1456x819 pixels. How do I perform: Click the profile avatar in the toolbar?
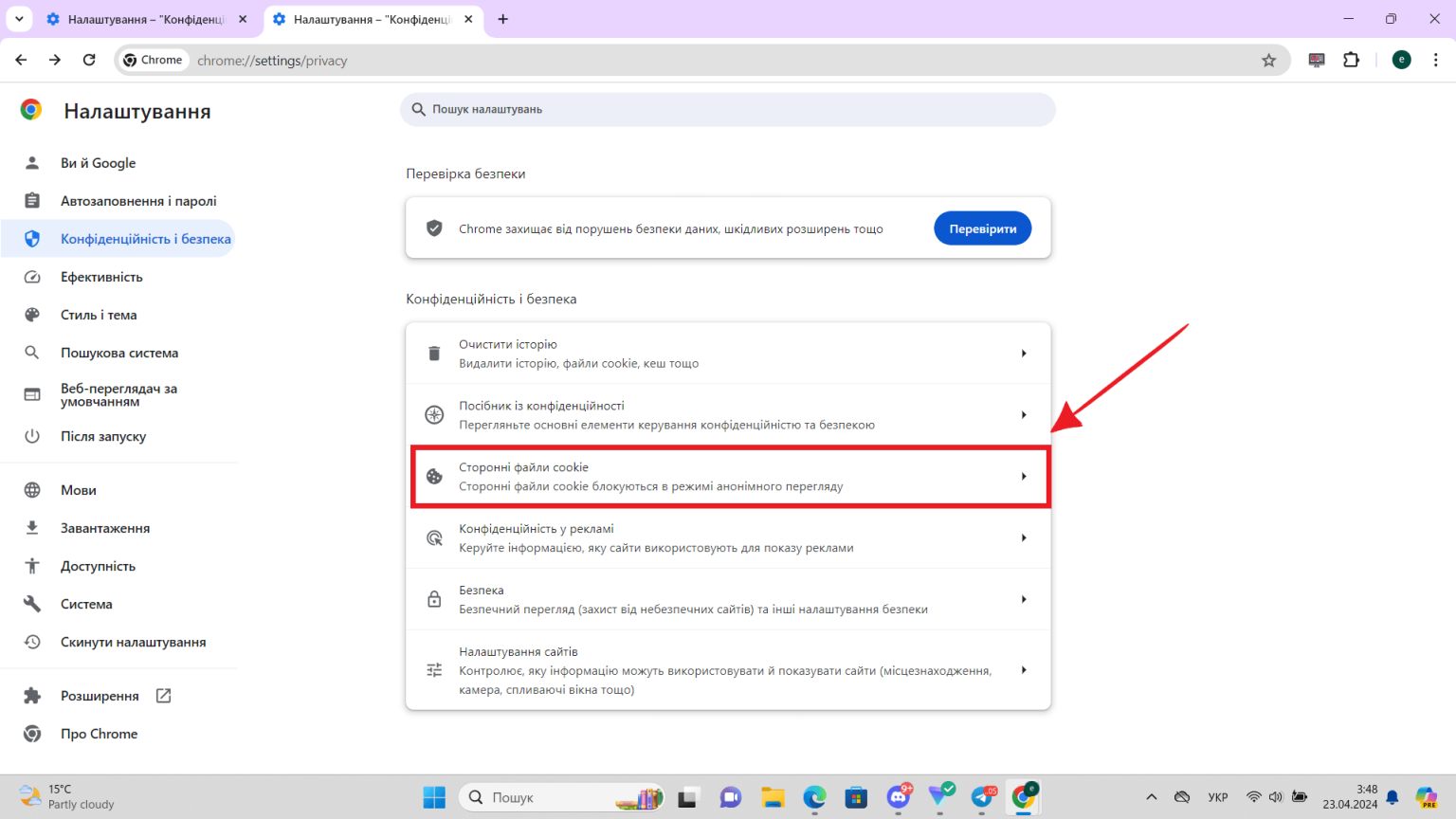[1401, 60]
